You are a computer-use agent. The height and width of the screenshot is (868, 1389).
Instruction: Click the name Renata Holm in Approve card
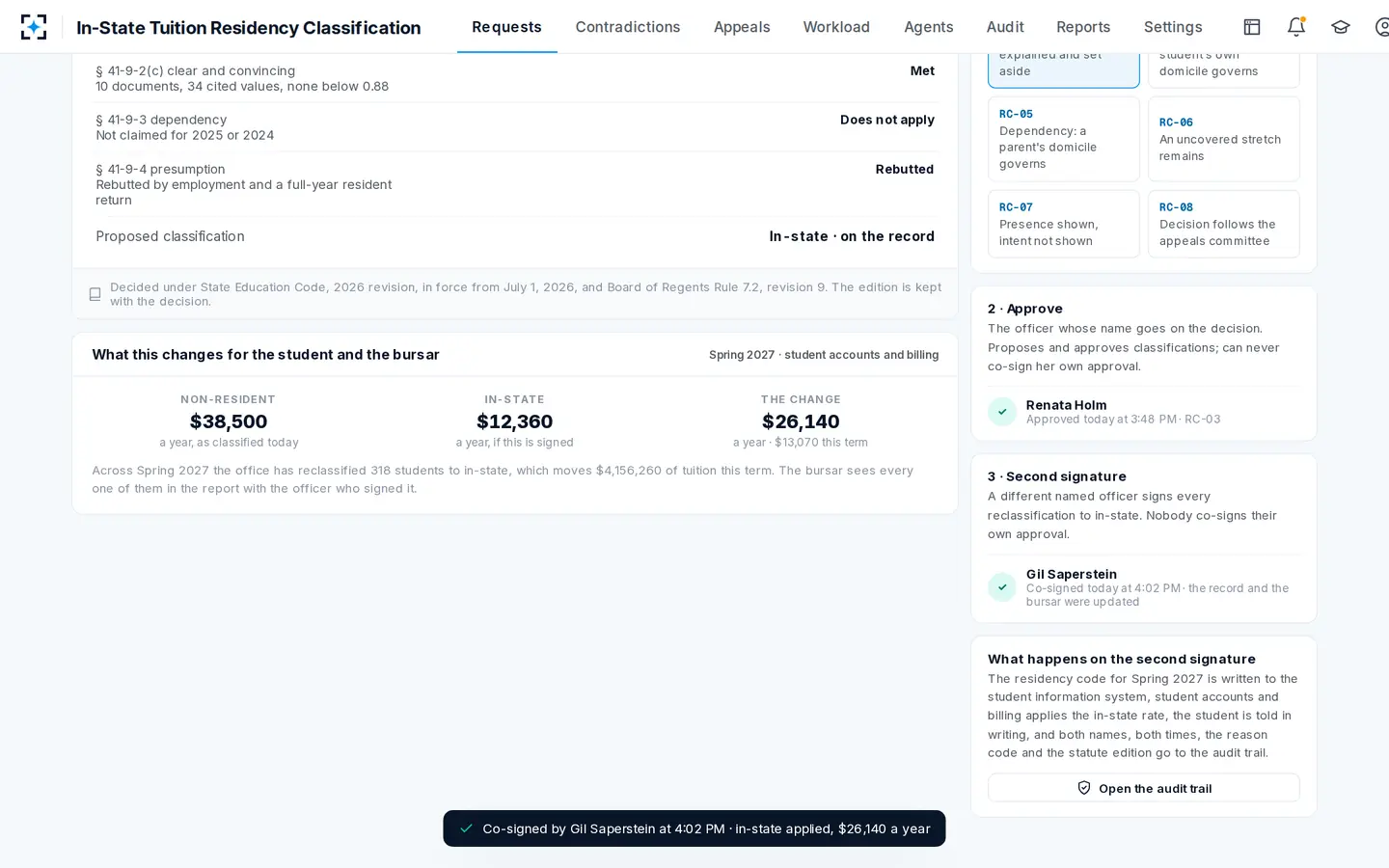pyautogui.click(x=1066, y=405)
